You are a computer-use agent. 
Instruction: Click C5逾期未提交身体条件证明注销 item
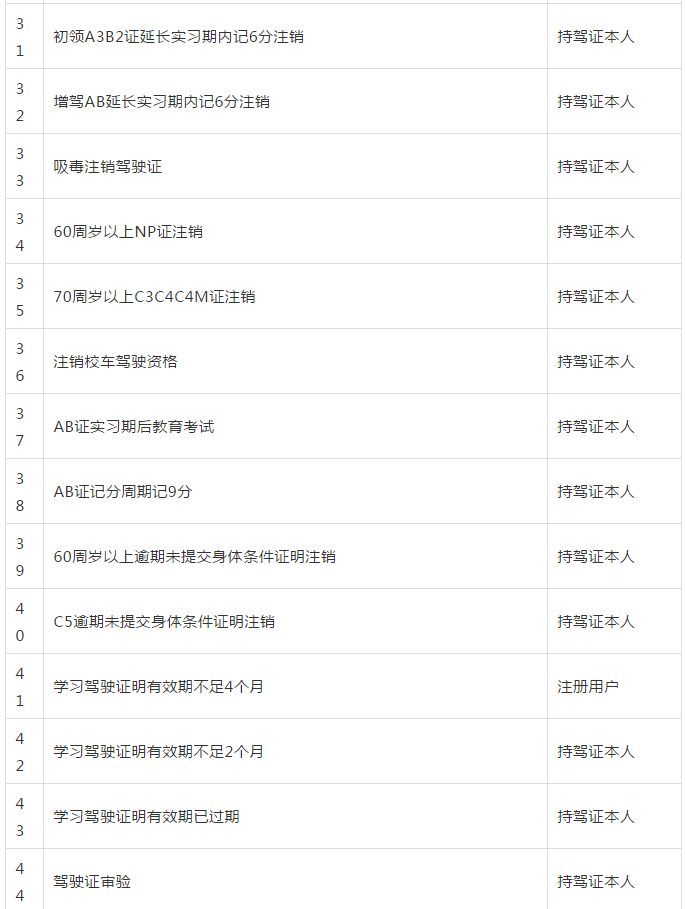pos(164,621)
